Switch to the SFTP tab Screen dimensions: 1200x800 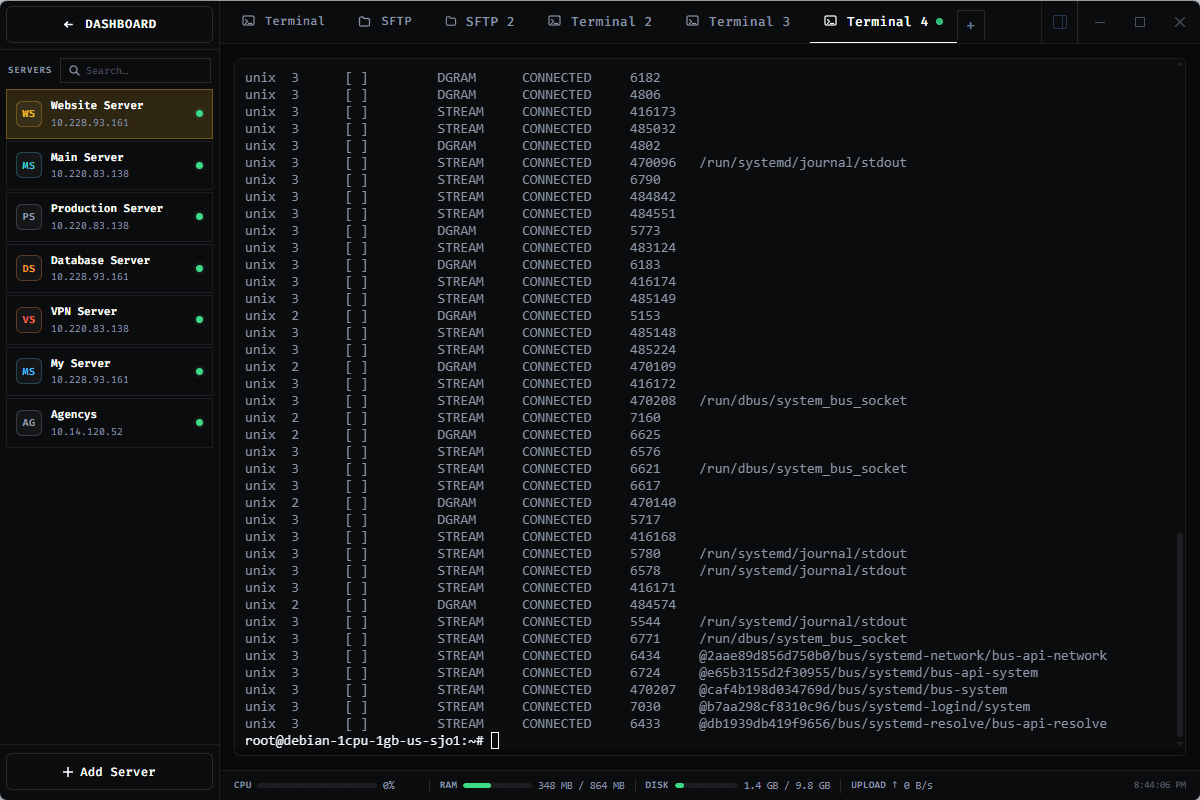(384, 21)
